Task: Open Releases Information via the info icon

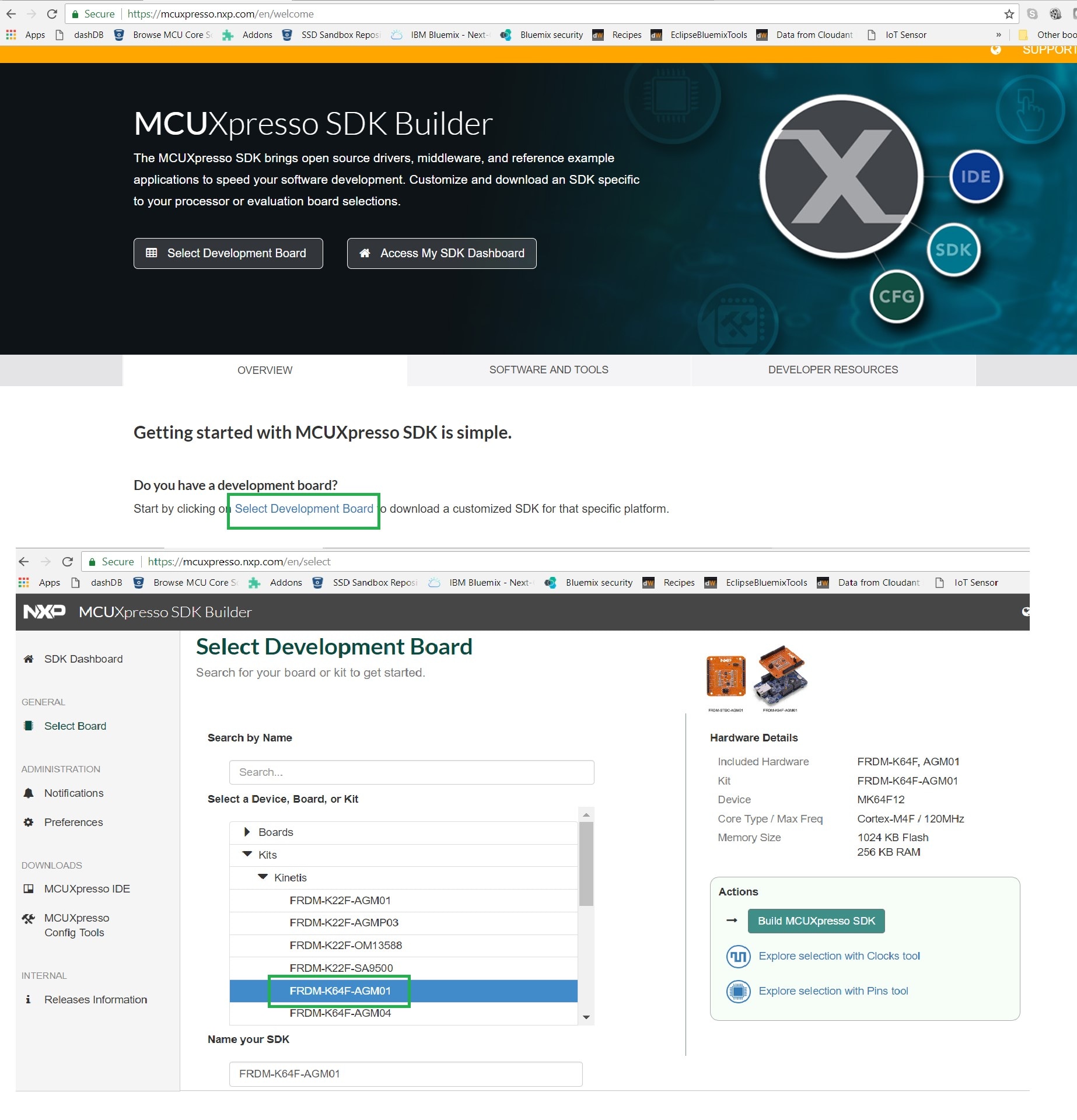Action: [28, 999]
